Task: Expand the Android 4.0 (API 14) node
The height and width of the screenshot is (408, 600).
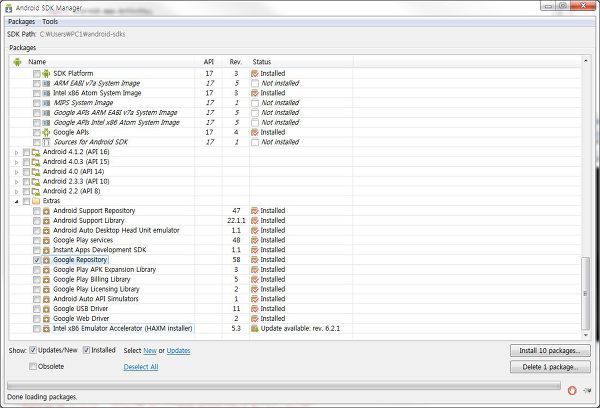Action: 16,172
